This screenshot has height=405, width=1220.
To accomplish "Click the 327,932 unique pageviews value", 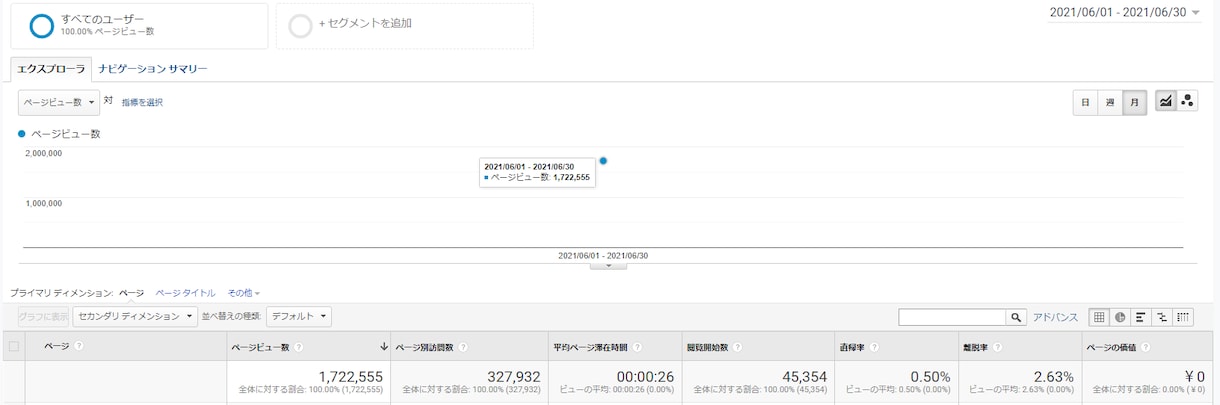I will pos(513,376).
